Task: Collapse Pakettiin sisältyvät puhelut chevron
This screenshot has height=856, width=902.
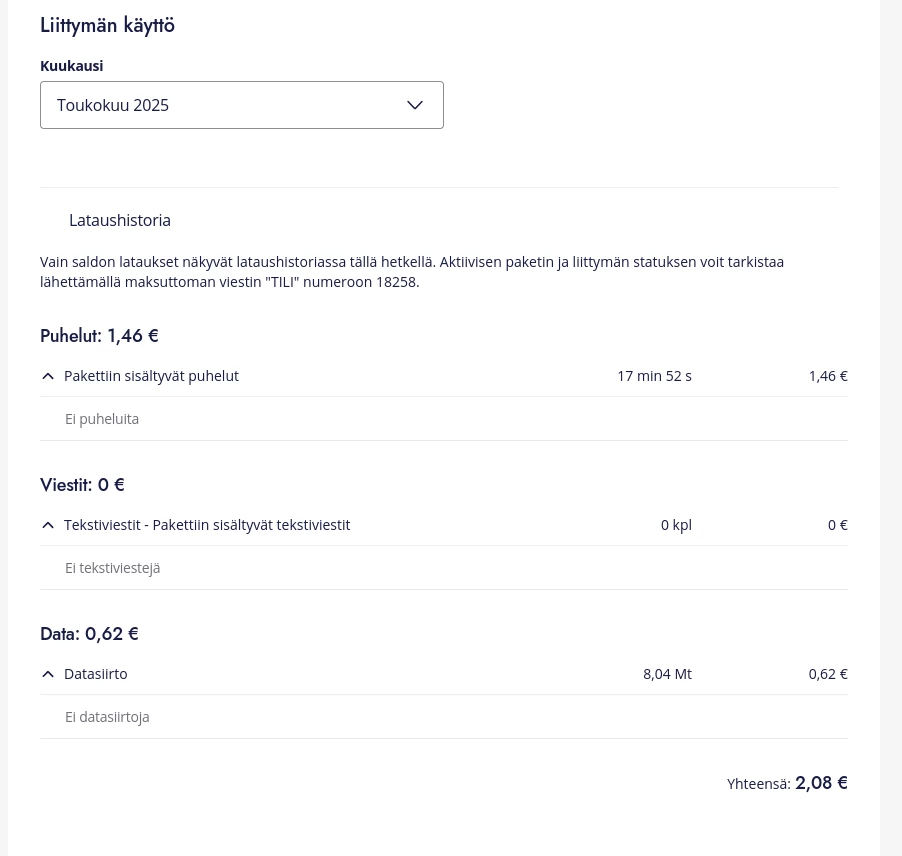Action: [x=48, y=376]
